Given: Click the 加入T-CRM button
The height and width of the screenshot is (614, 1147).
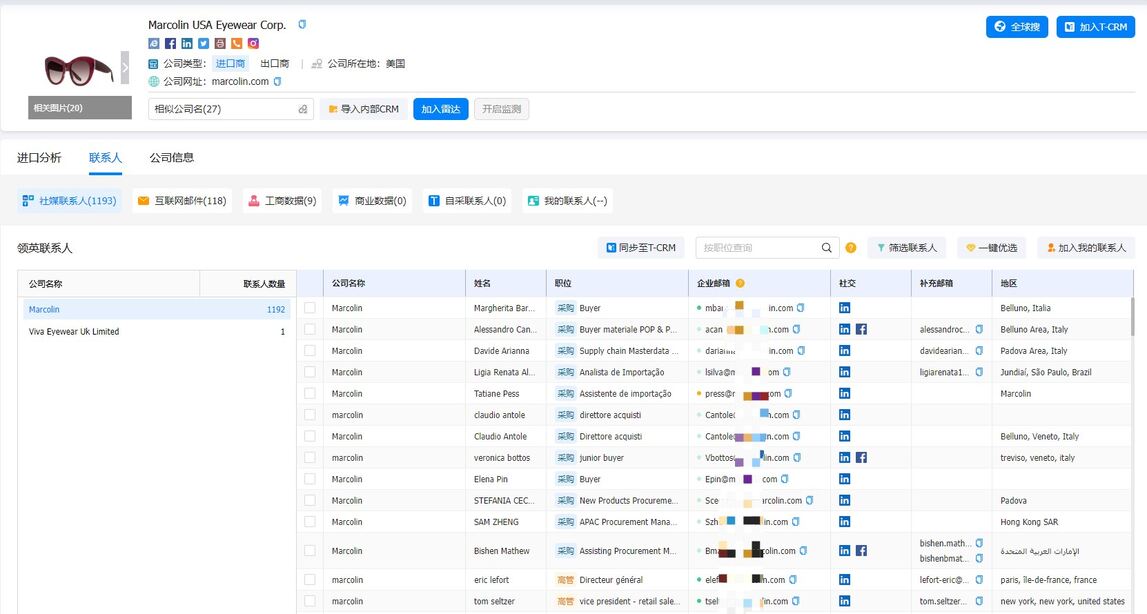Looking at the screenshot, I should click(1096, 26).
